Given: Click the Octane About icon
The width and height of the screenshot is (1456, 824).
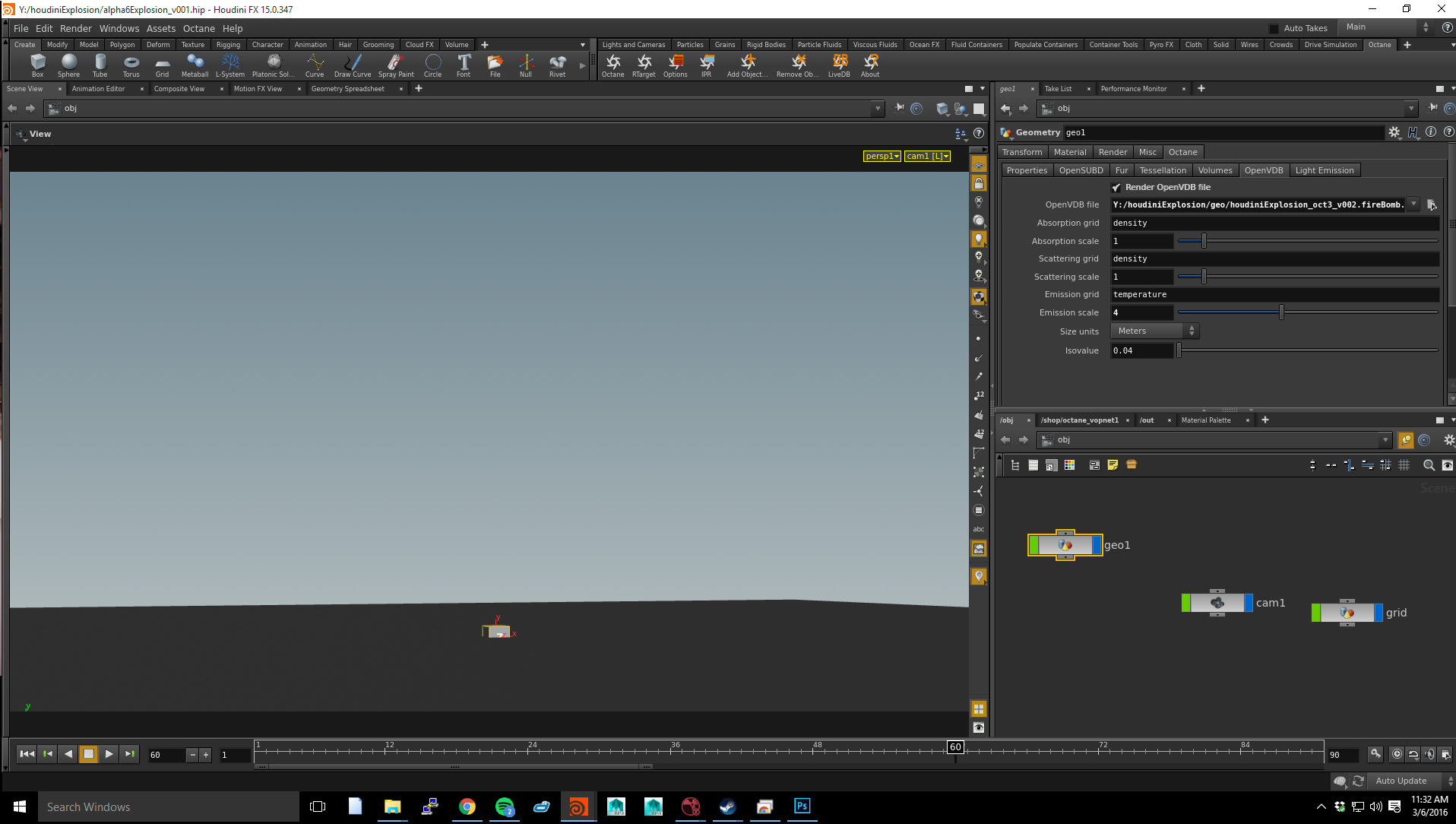Looking at the screenshot, I should click(870, 65).
